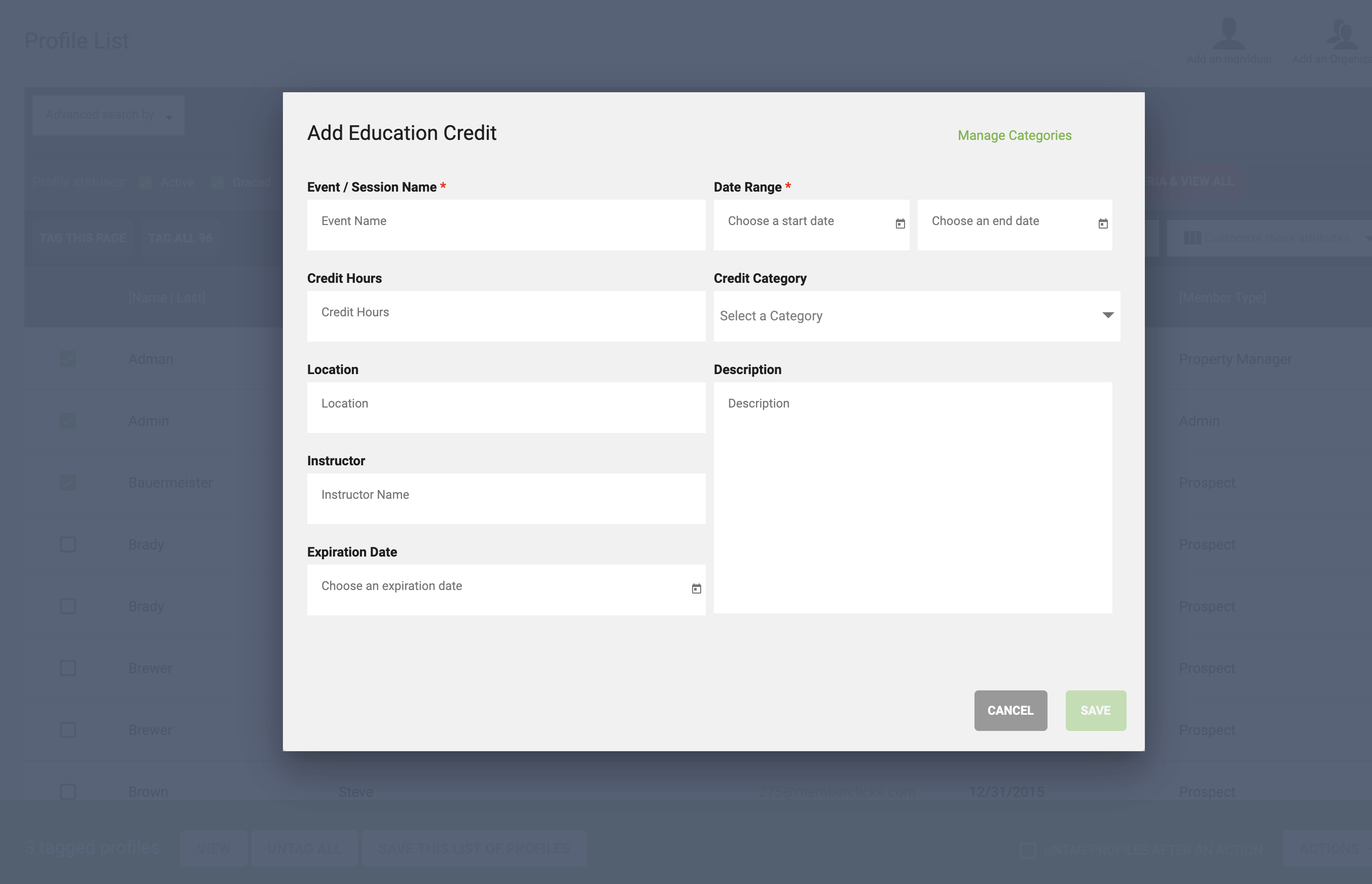The height and width of the screenshot is (884, 1372).
Task: Open the expiration date calendar icon
Action: pyautogui.click(x=696, y=588)
